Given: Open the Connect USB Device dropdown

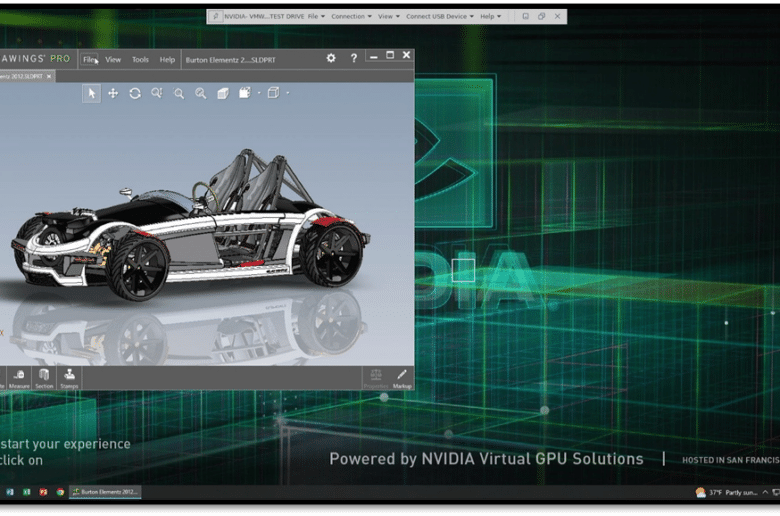Looking at the screenshot, I should (x=440, y=16).
